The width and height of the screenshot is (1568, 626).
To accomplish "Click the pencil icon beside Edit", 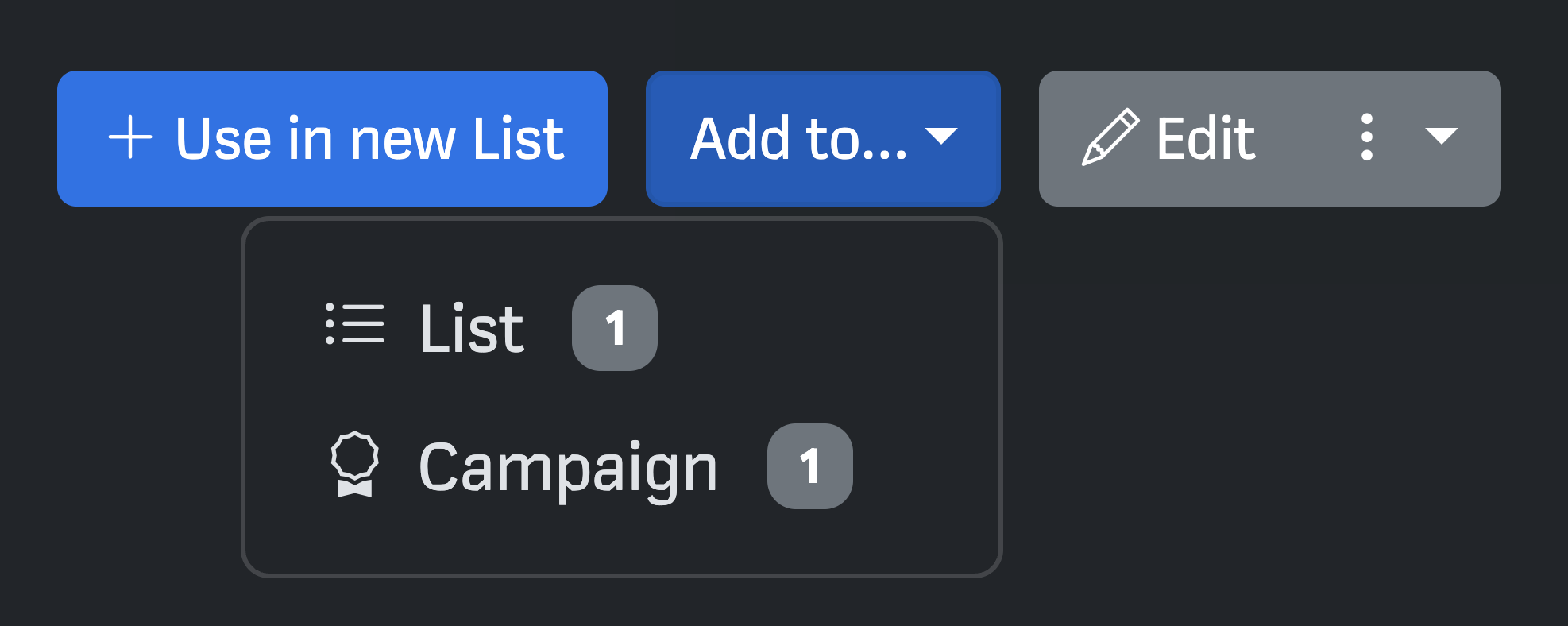I will [1110, 138].
